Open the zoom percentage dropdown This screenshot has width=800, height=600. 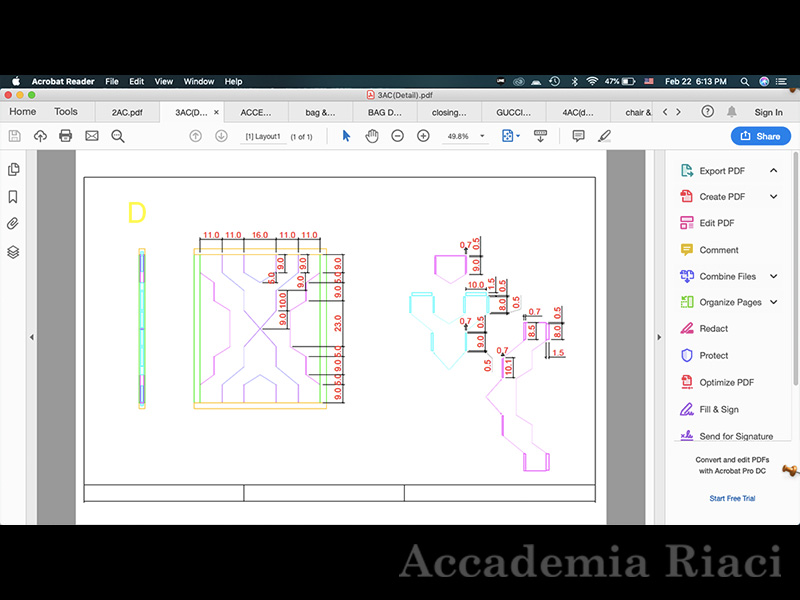[482, 136]
